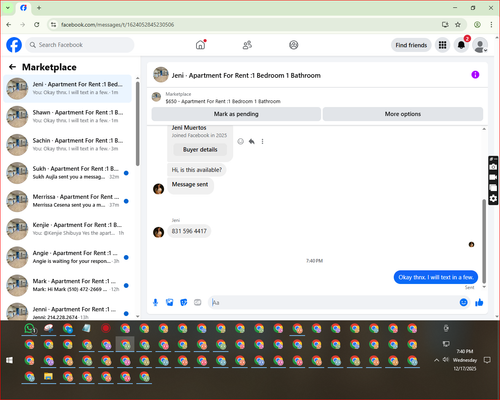Attach a photo with the image icon
Image resolution: width=500 pixels, height=400 pixels.
[170, 302]
